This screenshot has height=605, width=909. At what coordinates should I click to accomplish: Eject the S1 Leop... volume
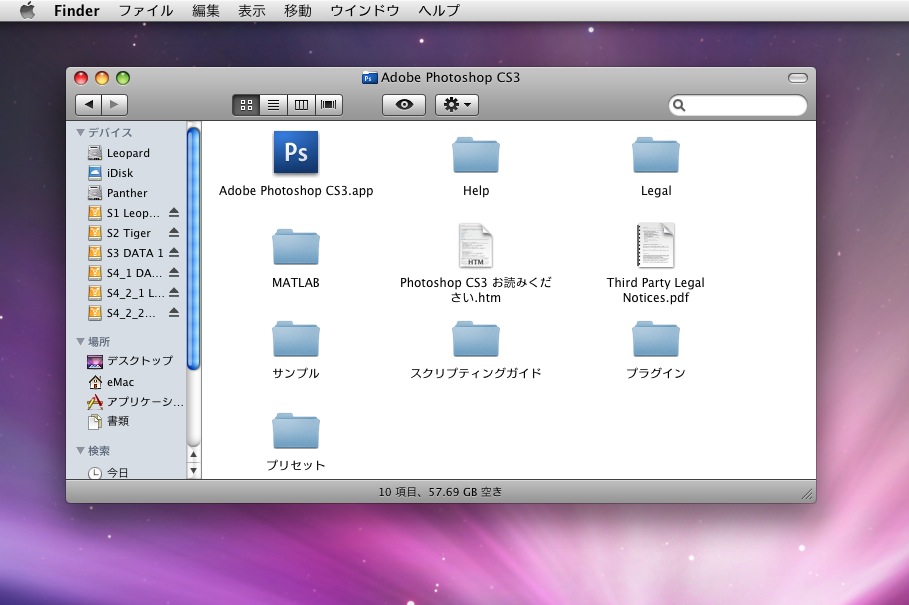(x=174, y=213)
